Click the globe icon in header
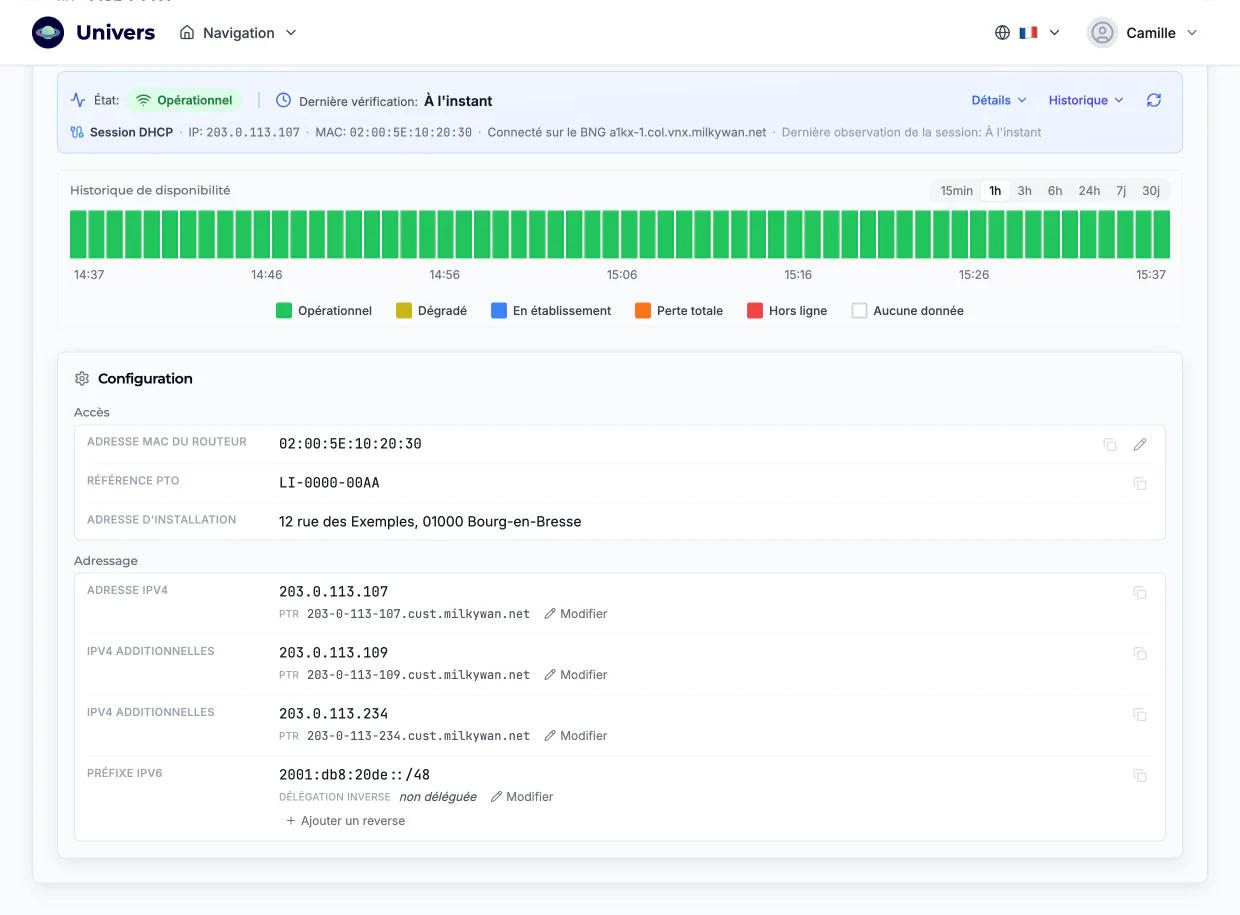Viewport: 1240px width, 915px height. 1002,33
